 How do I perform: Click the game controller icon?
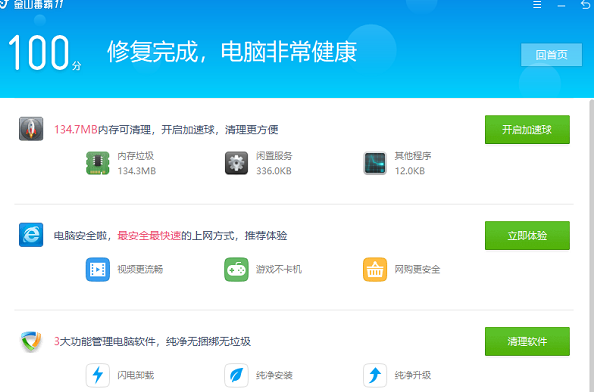coord(236,269)
